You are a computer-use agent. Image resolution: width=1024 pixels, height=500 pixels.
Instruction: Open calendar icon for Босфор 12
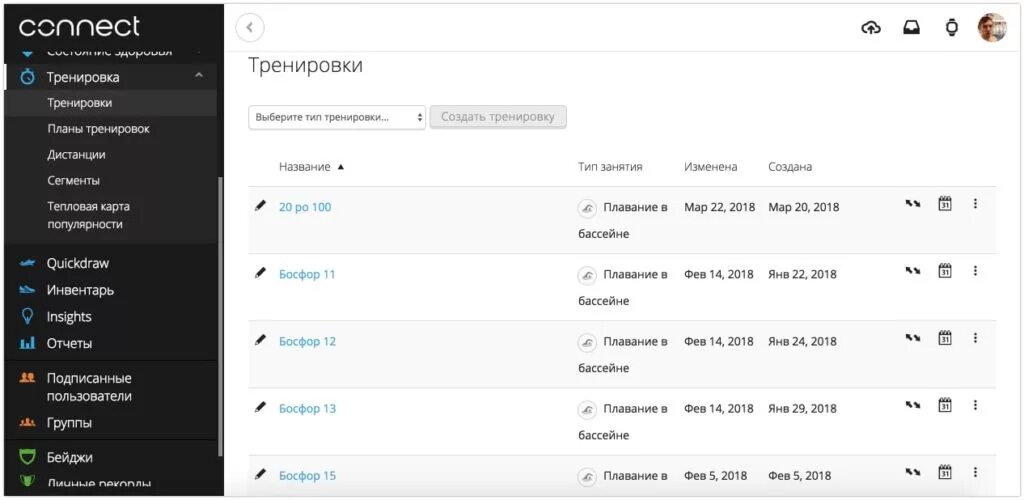pos(944,338)
